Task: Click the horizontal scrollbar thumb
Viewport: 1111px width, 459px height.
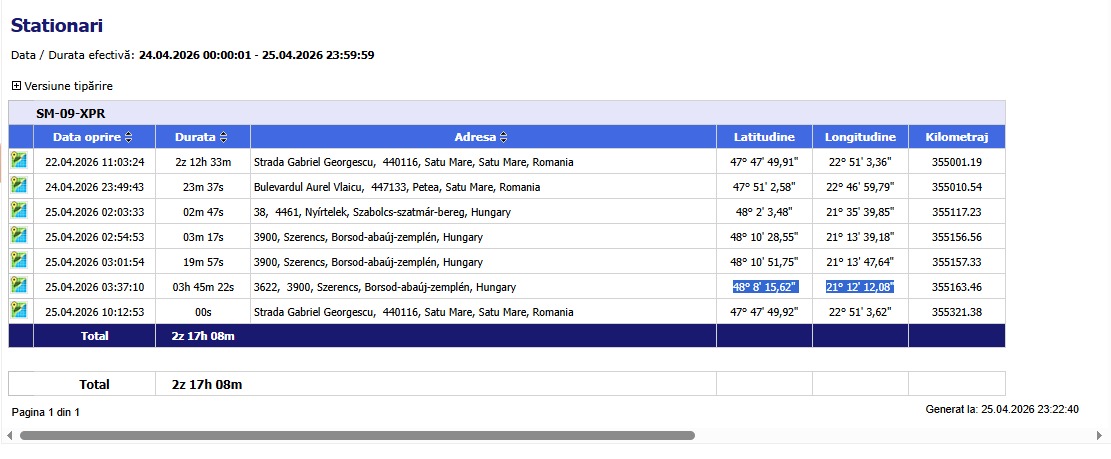Action: (357, 436)
